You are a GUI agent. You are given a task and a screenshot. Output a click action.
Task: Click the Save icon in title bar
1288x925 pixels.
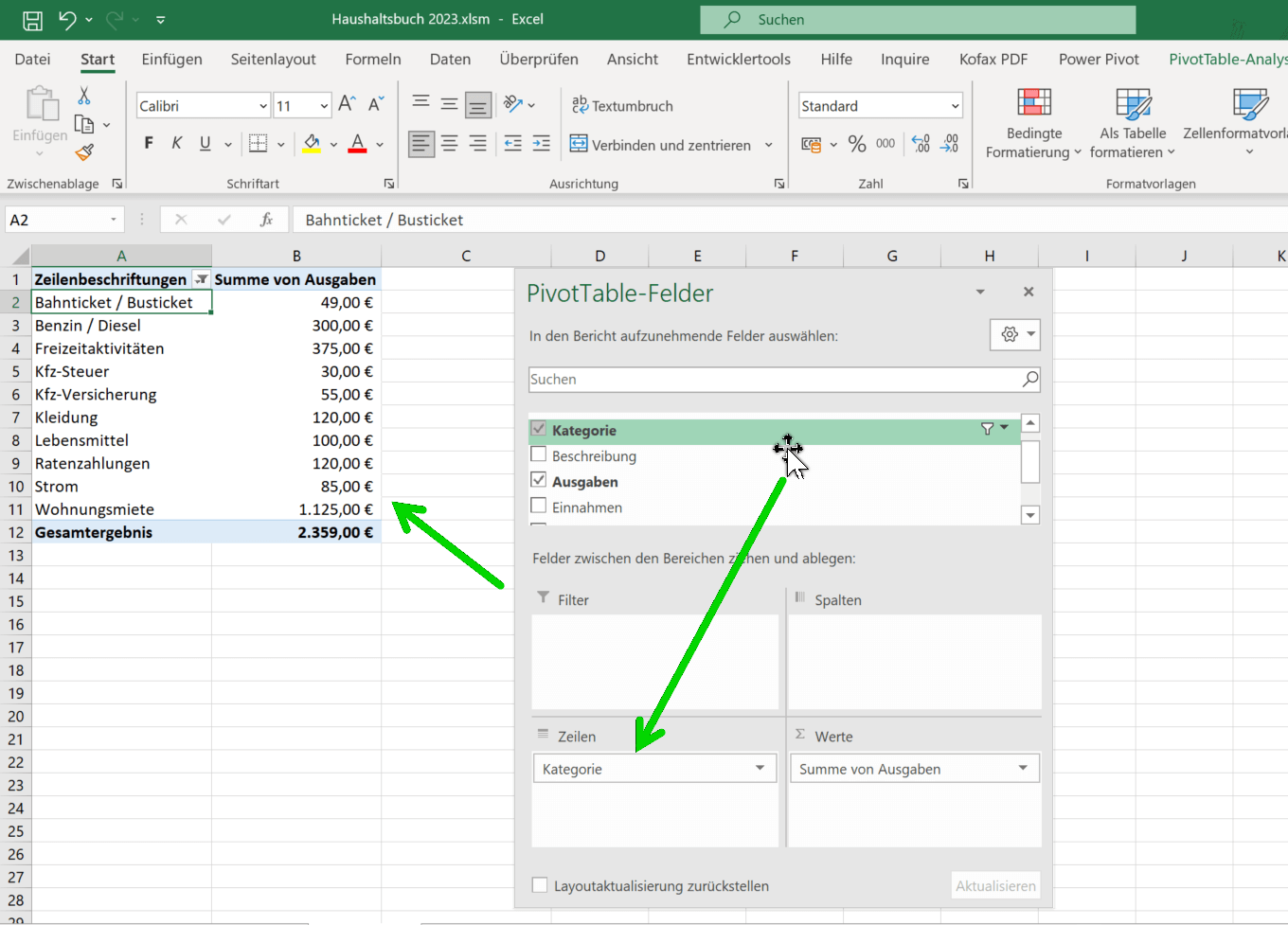coord(32,20)
